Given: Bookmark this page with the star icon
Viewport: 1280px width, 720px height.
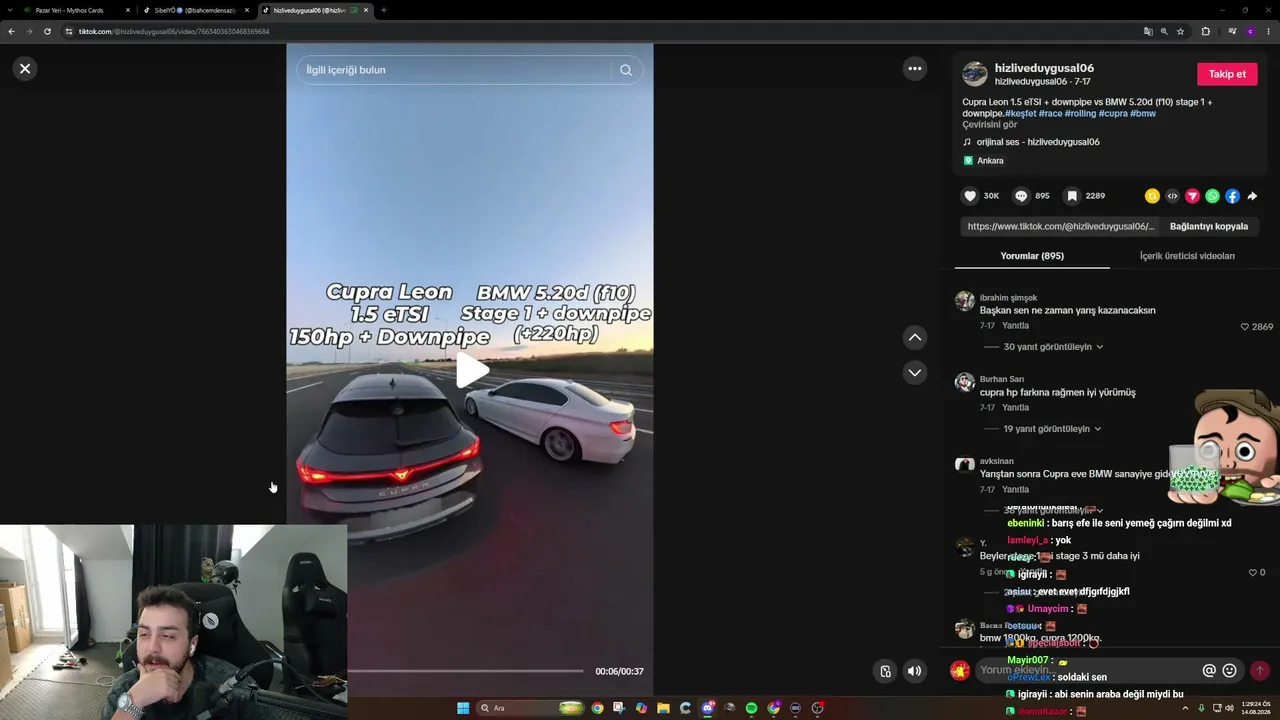Looking at the screenshot, I should click(1180, 31).
